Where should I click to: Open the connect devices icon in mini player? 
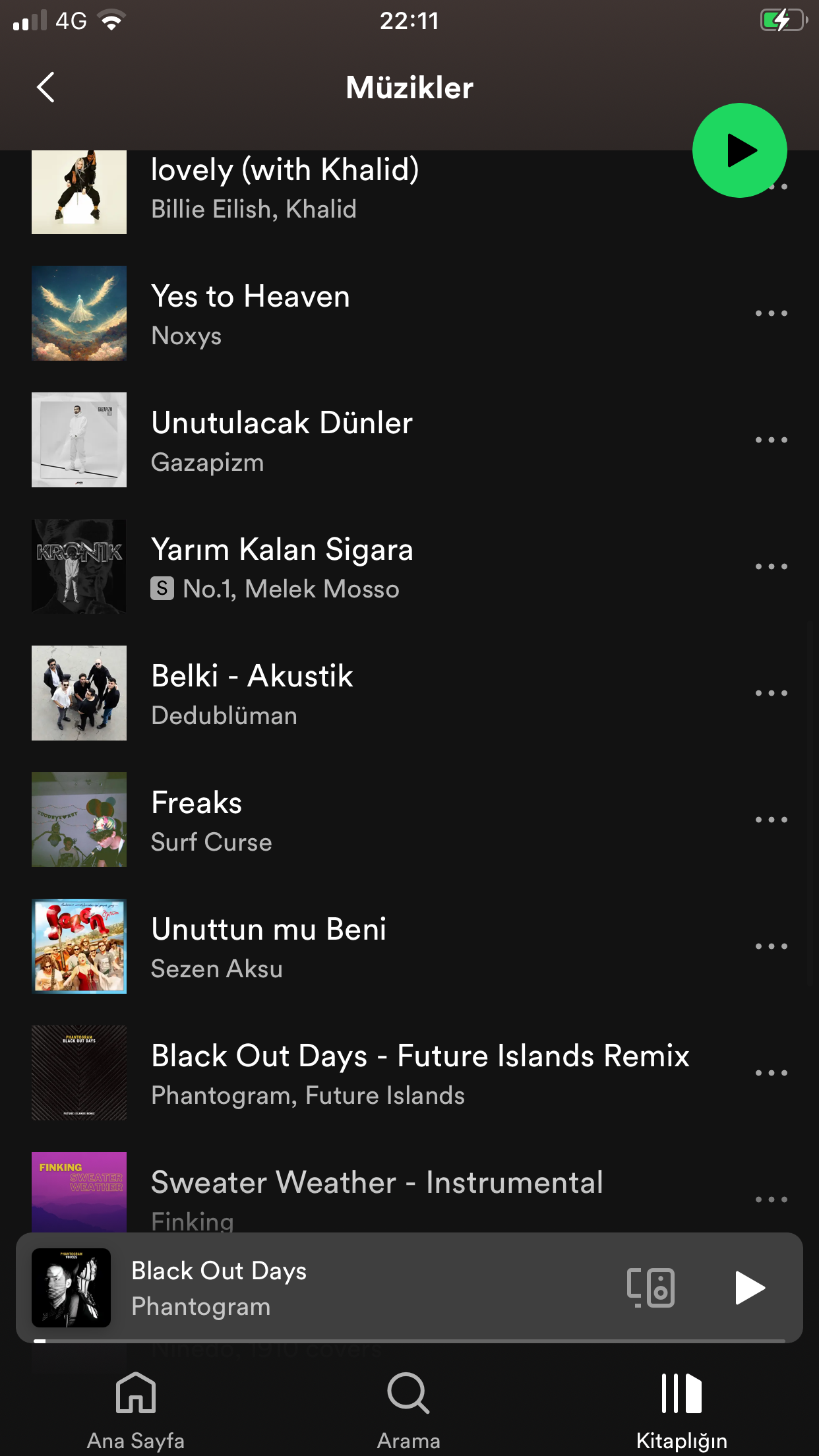(x=650, y=1287)
